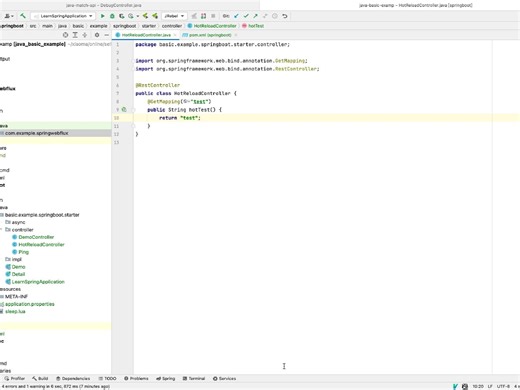Click 'controller' breadcrumb segment
This screenshot has height=390, width=520.
coord(172,26)
